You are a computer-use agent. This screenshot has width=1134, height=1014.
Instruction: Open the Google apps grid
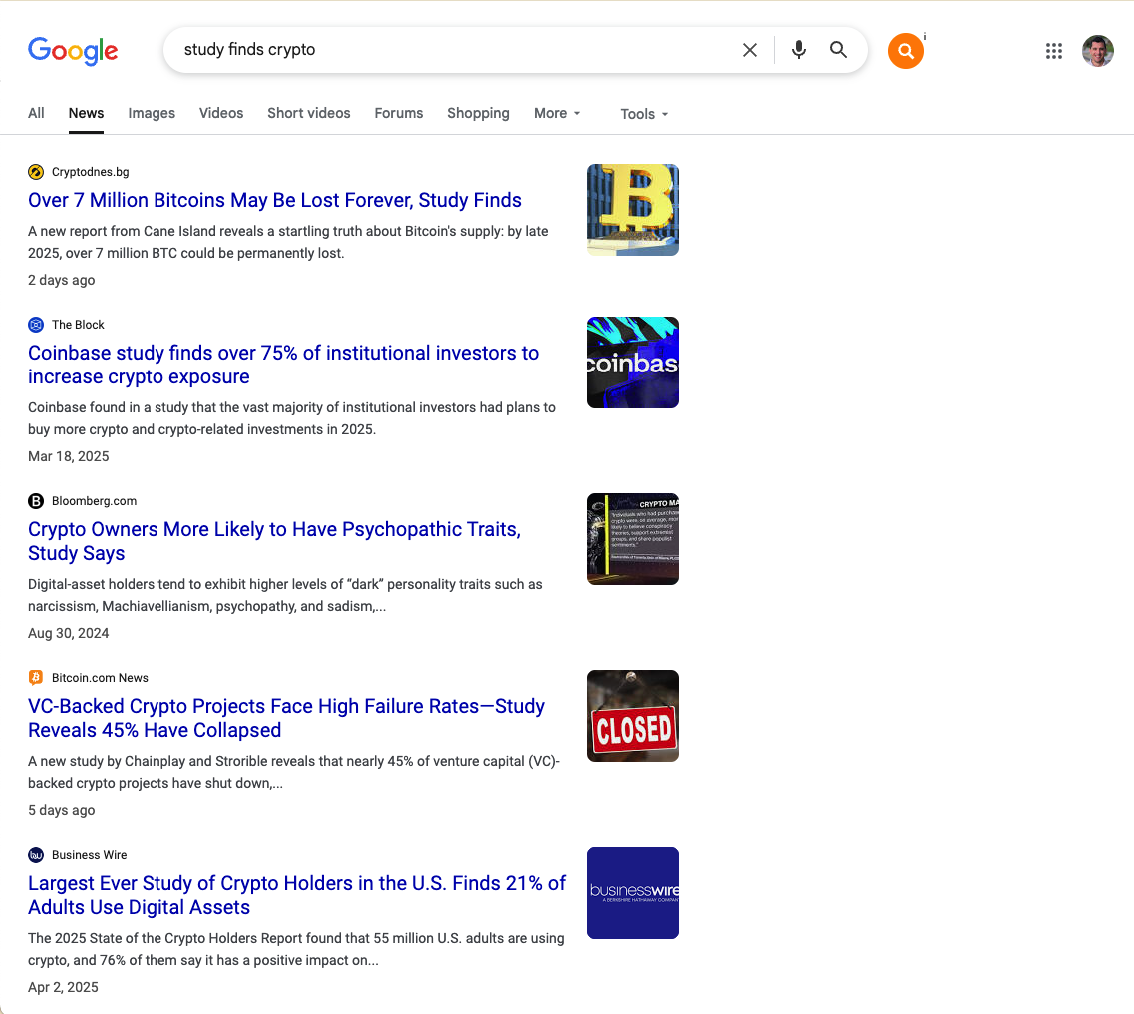1053,51
